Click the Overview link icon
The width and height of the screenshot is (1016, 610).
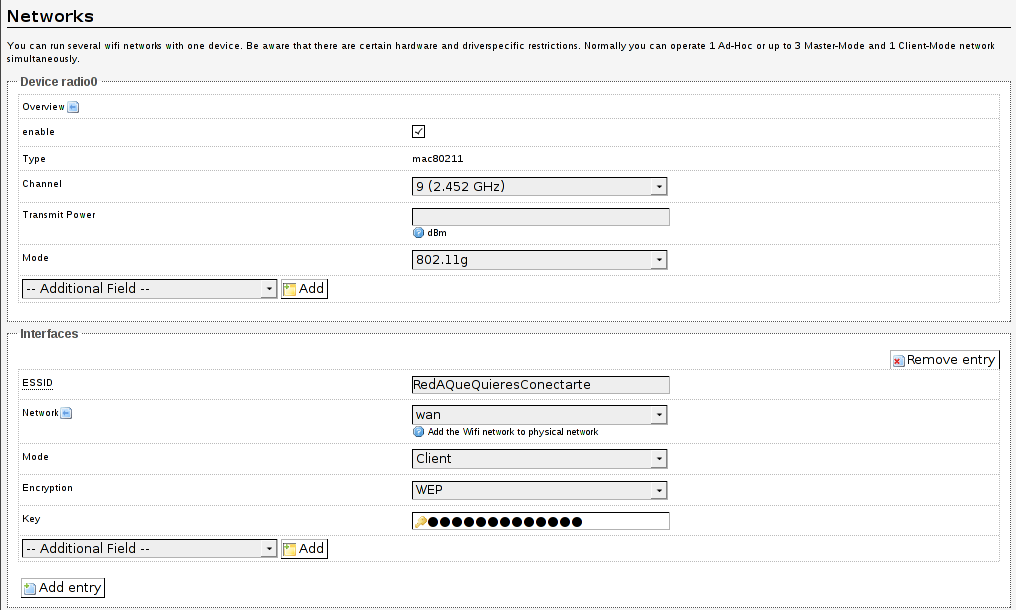[x=73, y=107]
